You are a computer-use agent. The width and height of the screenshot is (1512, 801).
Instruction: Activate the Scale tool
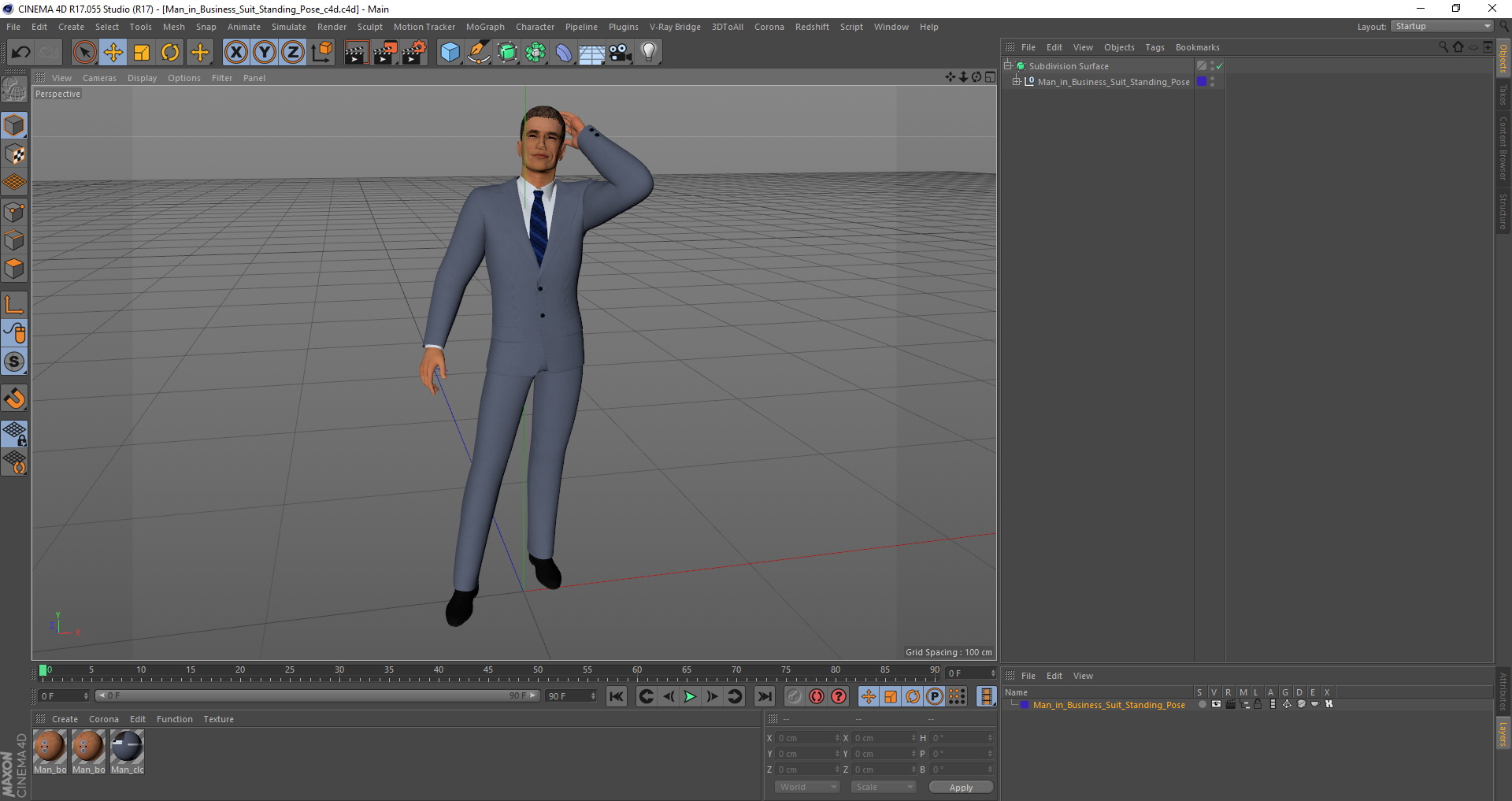(142, 53)
